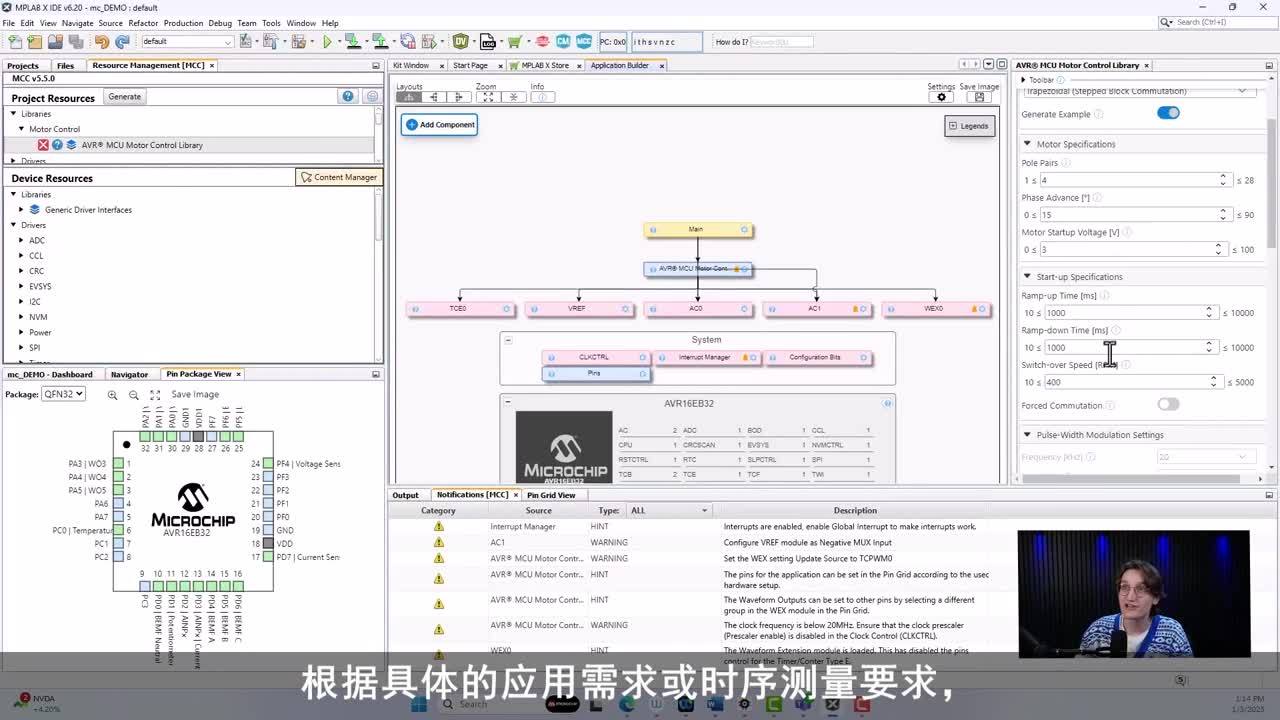Click Save Image in Pin Package View

(x=195, y=395)
